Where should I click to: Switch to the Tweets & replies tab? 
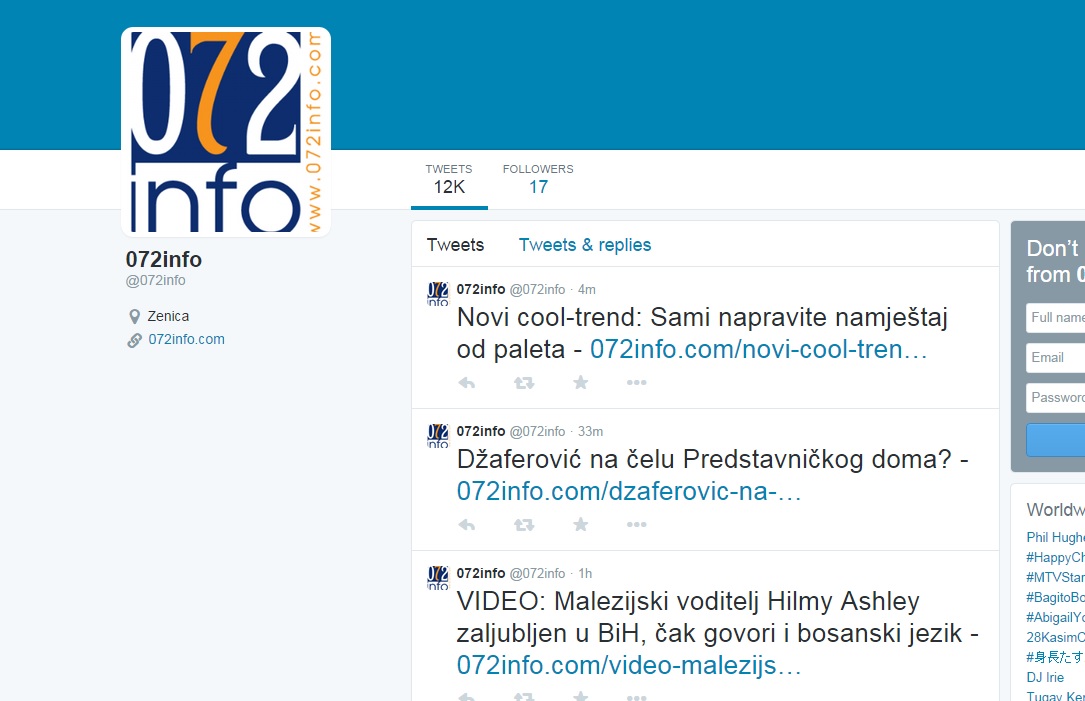point(584,244)
